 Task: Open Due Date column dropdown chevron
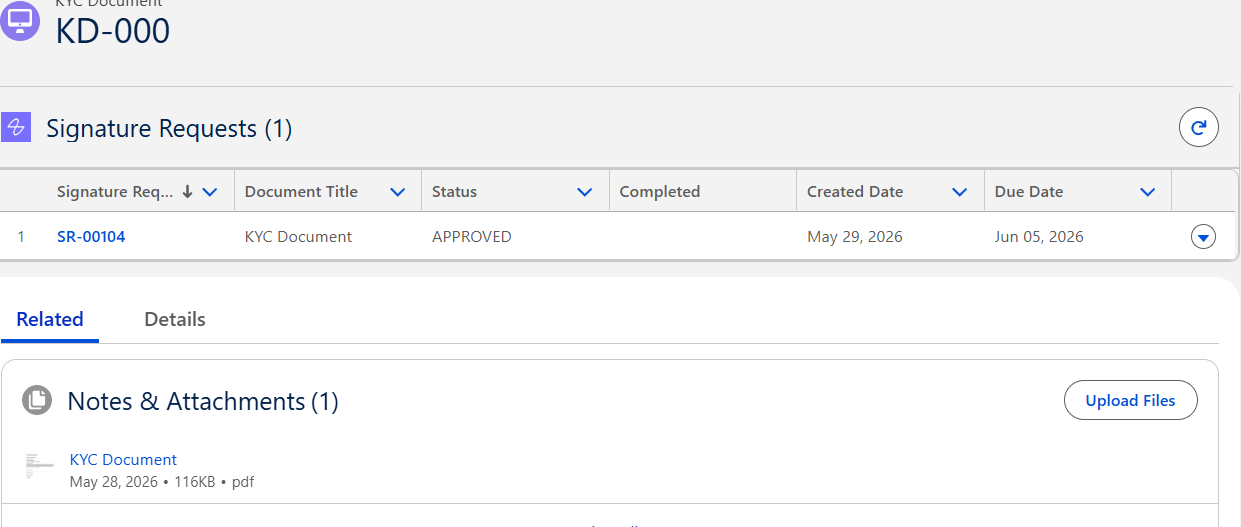(1148, 192)
